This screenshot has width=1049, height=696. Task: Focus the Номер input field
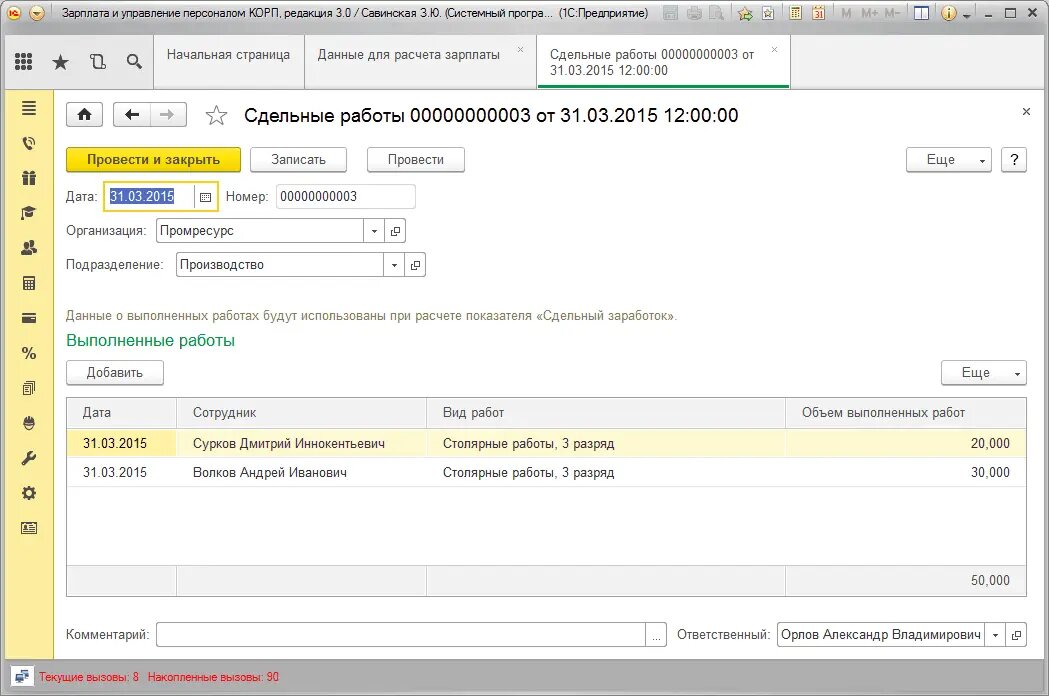tap(345, 197)
